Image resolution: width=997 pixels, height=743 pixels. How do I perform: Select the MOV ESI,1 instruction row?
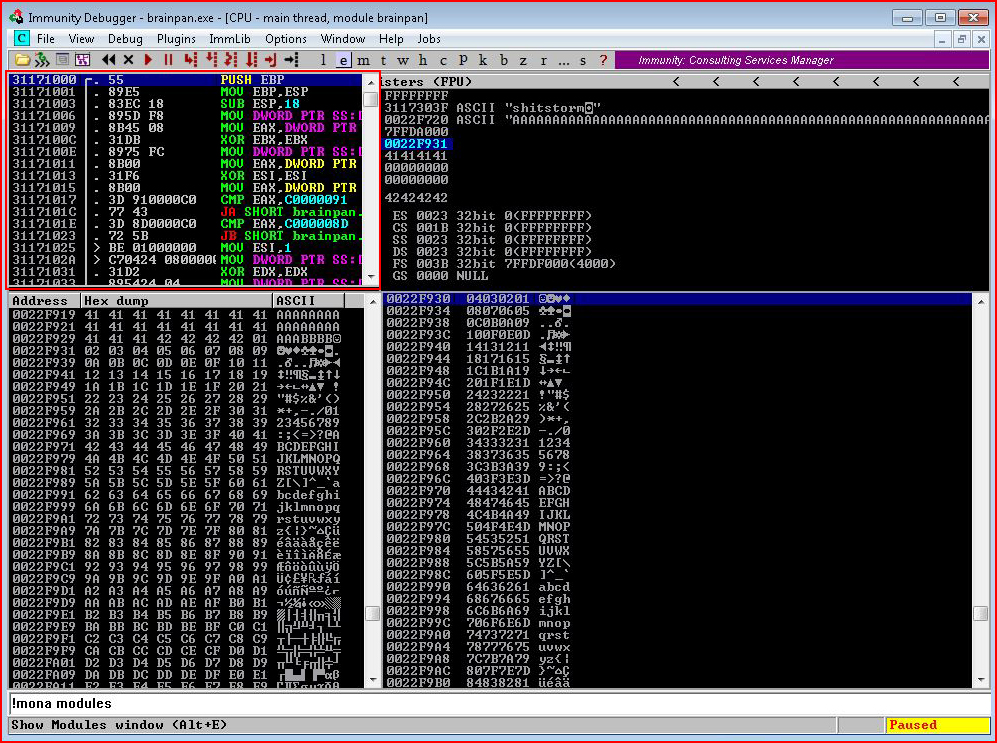coord(186,248)
